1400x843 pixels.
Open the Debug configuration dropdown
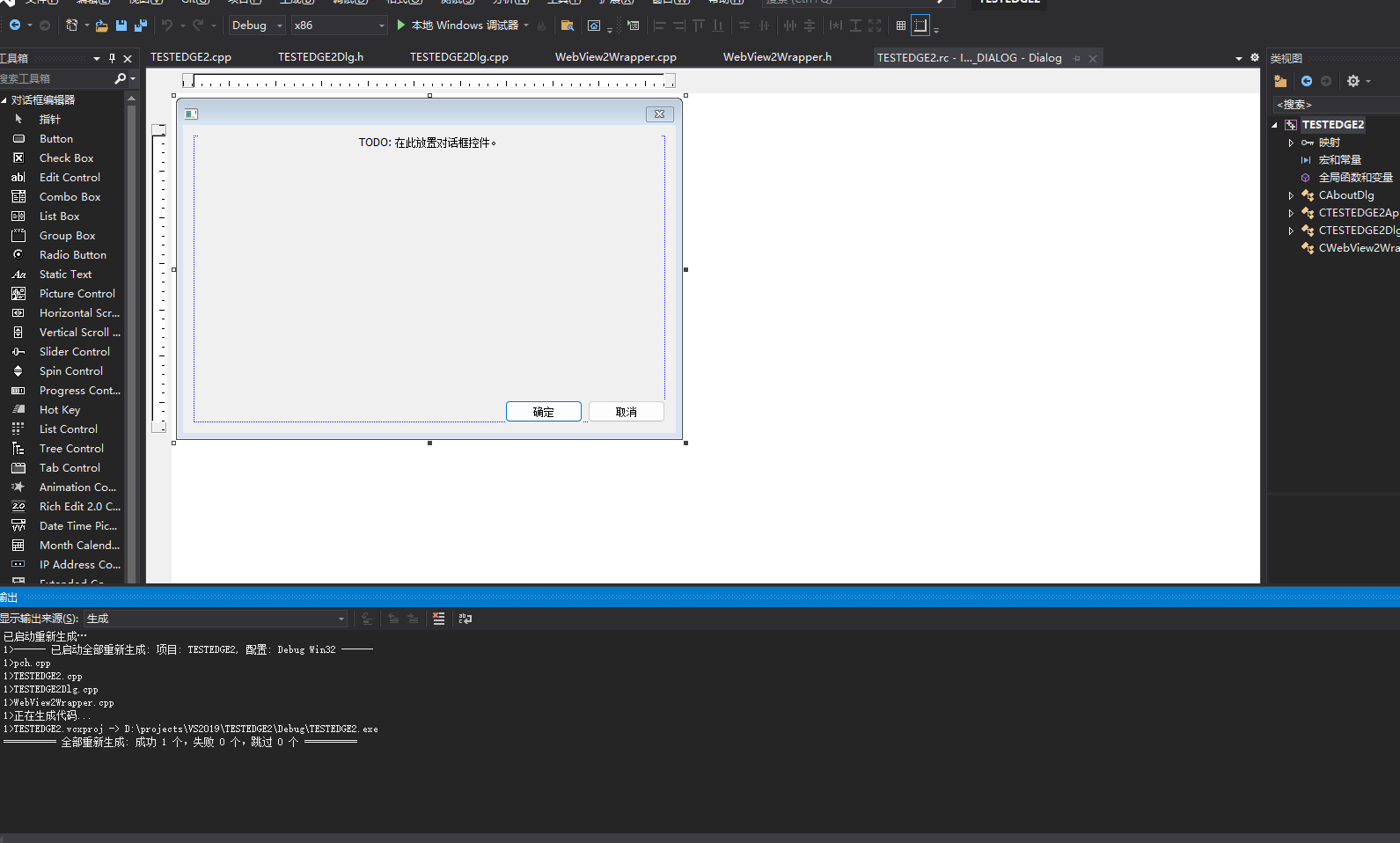(x=257, y=26)
